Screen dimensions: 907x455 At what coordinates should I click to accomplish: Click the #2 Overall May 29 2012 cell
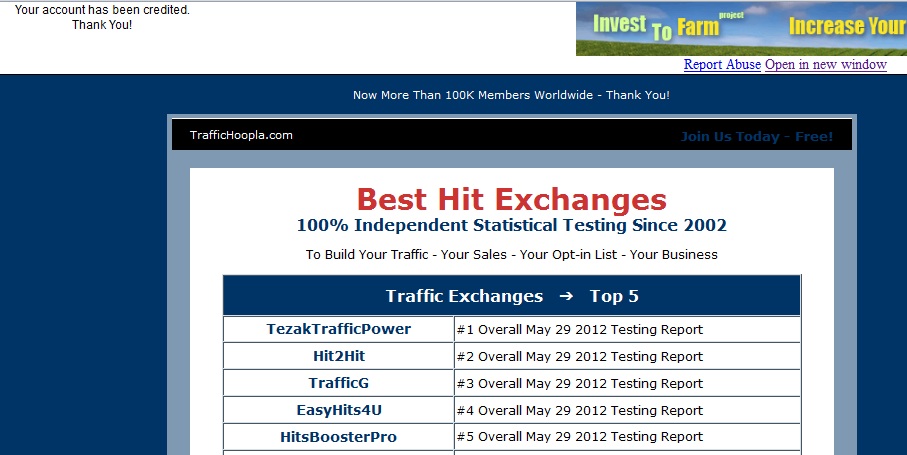pyautogui.click(x=627, y=356)
